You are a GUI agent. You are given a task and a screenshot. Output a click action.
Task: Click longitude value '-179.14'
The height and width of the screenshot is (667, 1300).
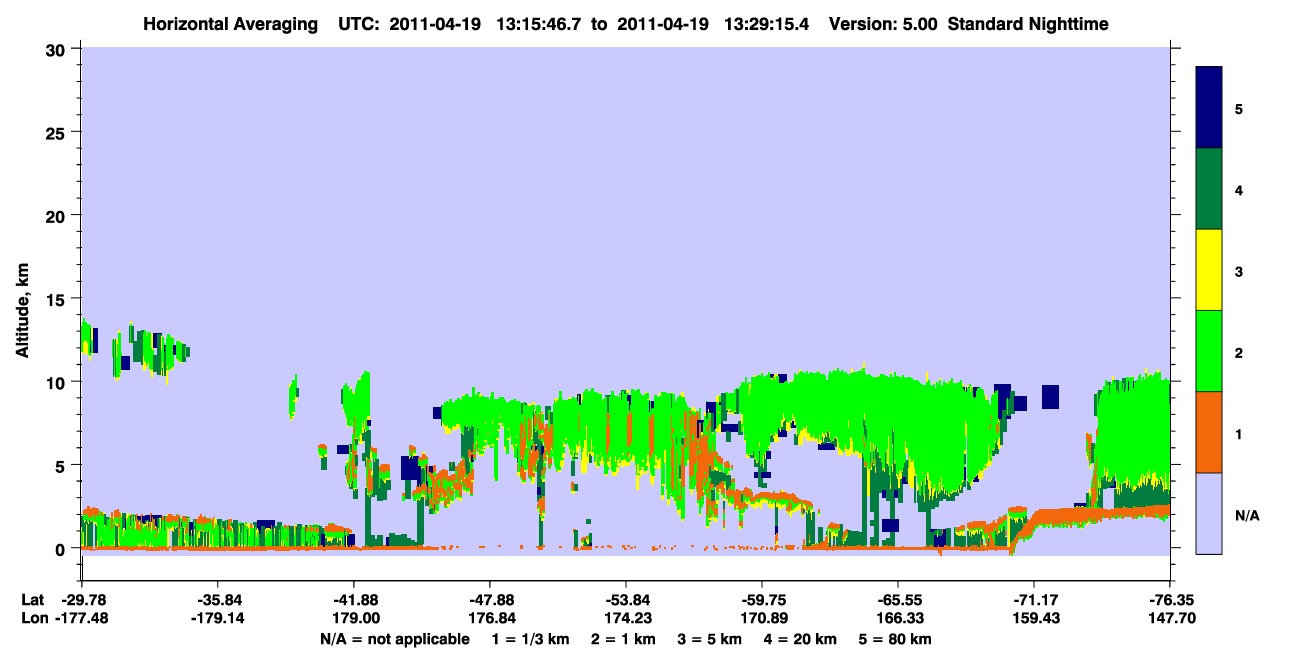tap(217, 618)
